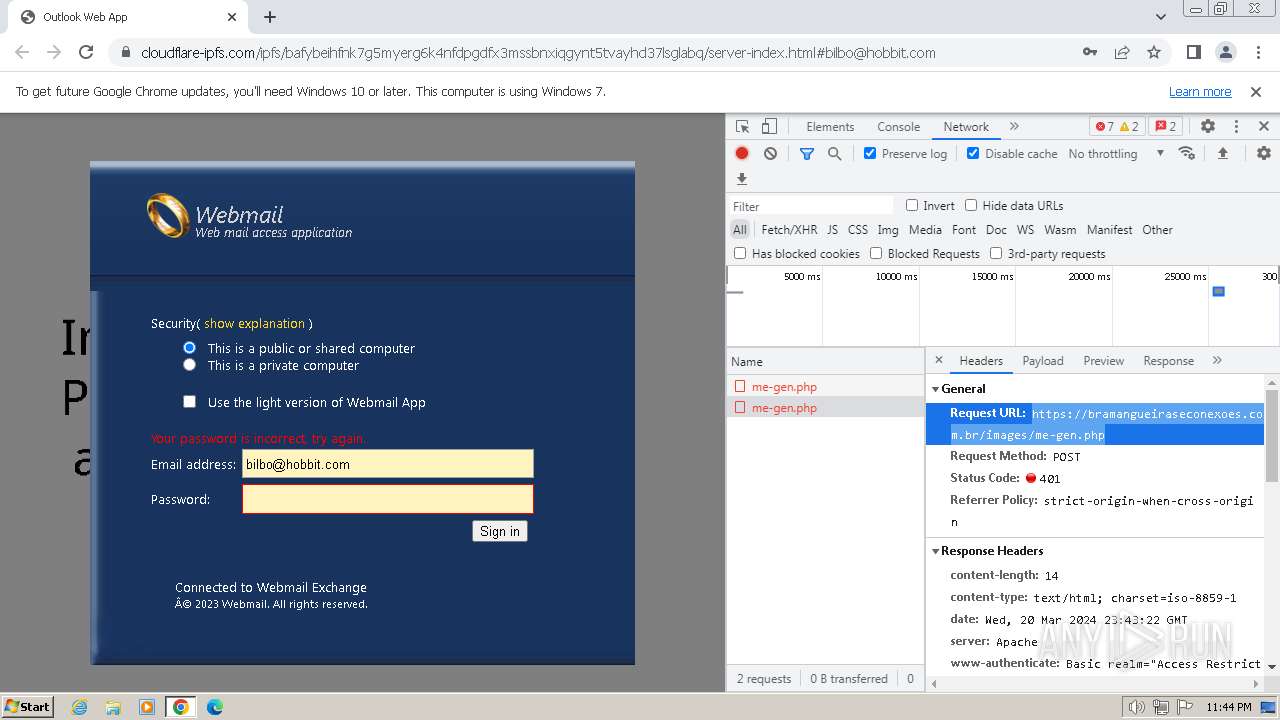
Task: Expand more DevTools panels chevron
Action: (1014, 127)
